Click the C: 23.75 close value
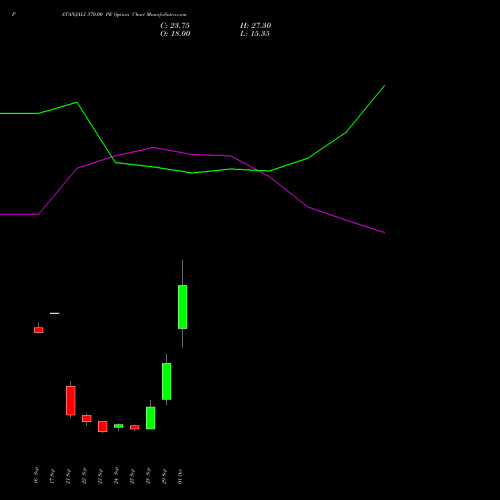This screenshot has width=500, height=500. click(175, 26)
